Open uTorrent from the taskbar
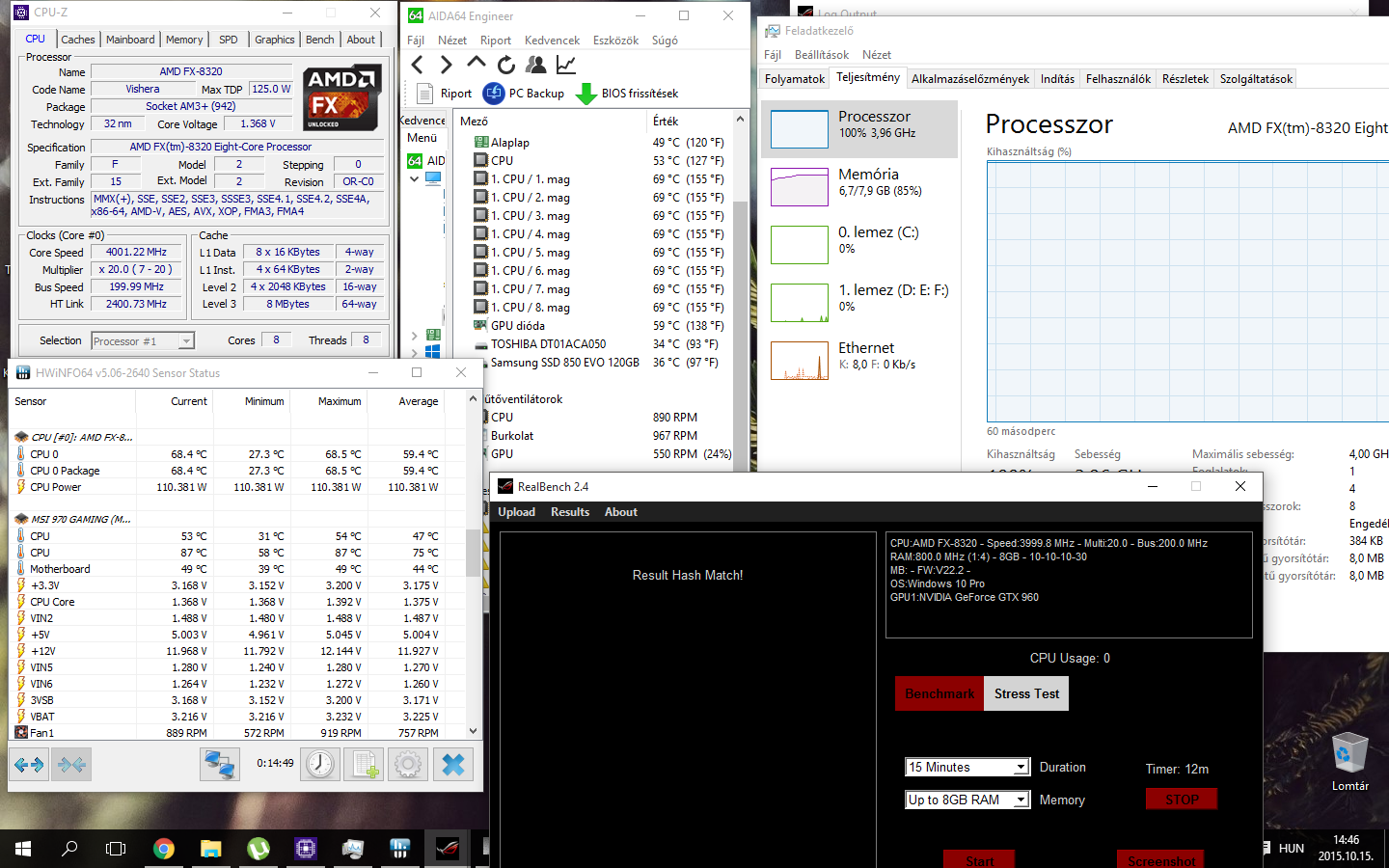Image resolution: width=1389 pixels, height=868 pixels. pyautogui.click(x=259, y=849)
